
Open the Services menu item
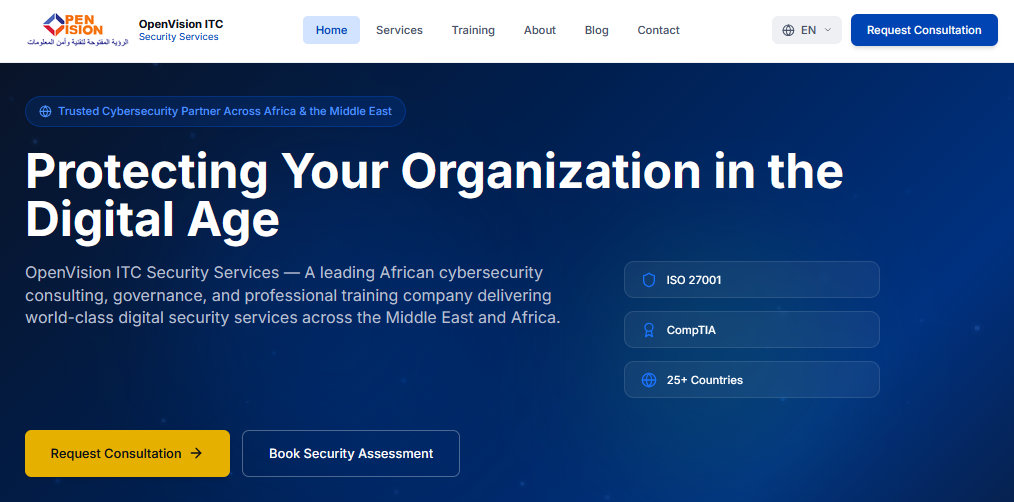(399, 30)
